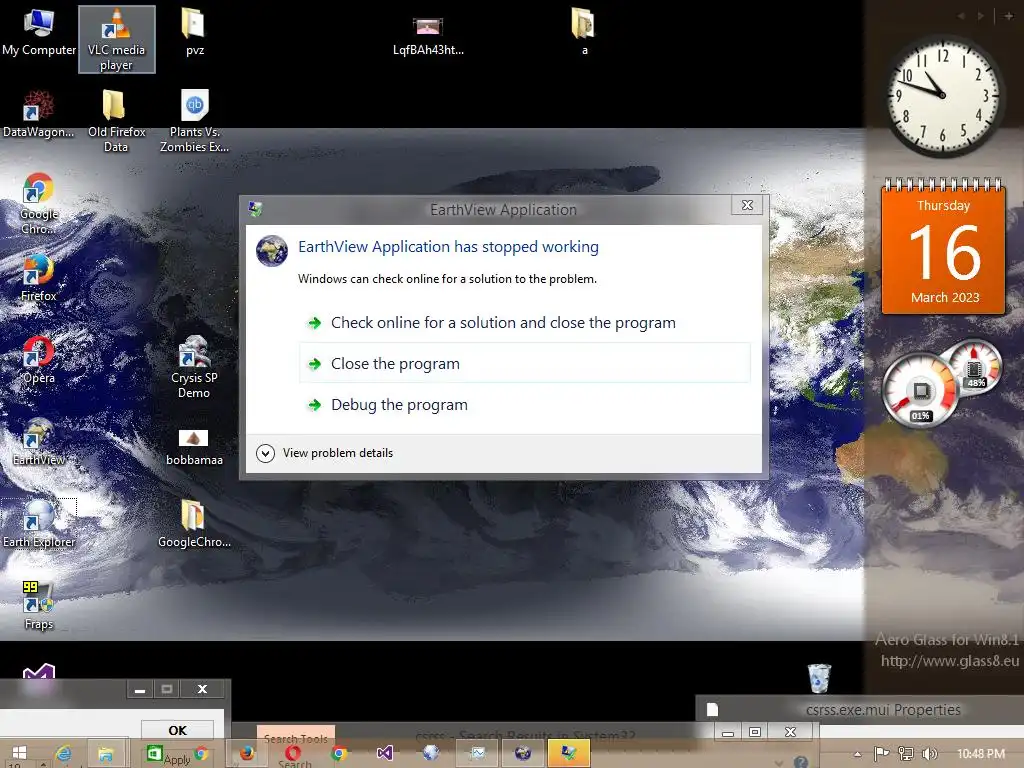
Task: Select the GoogleChro... folder icon
Action: [194, 524]
